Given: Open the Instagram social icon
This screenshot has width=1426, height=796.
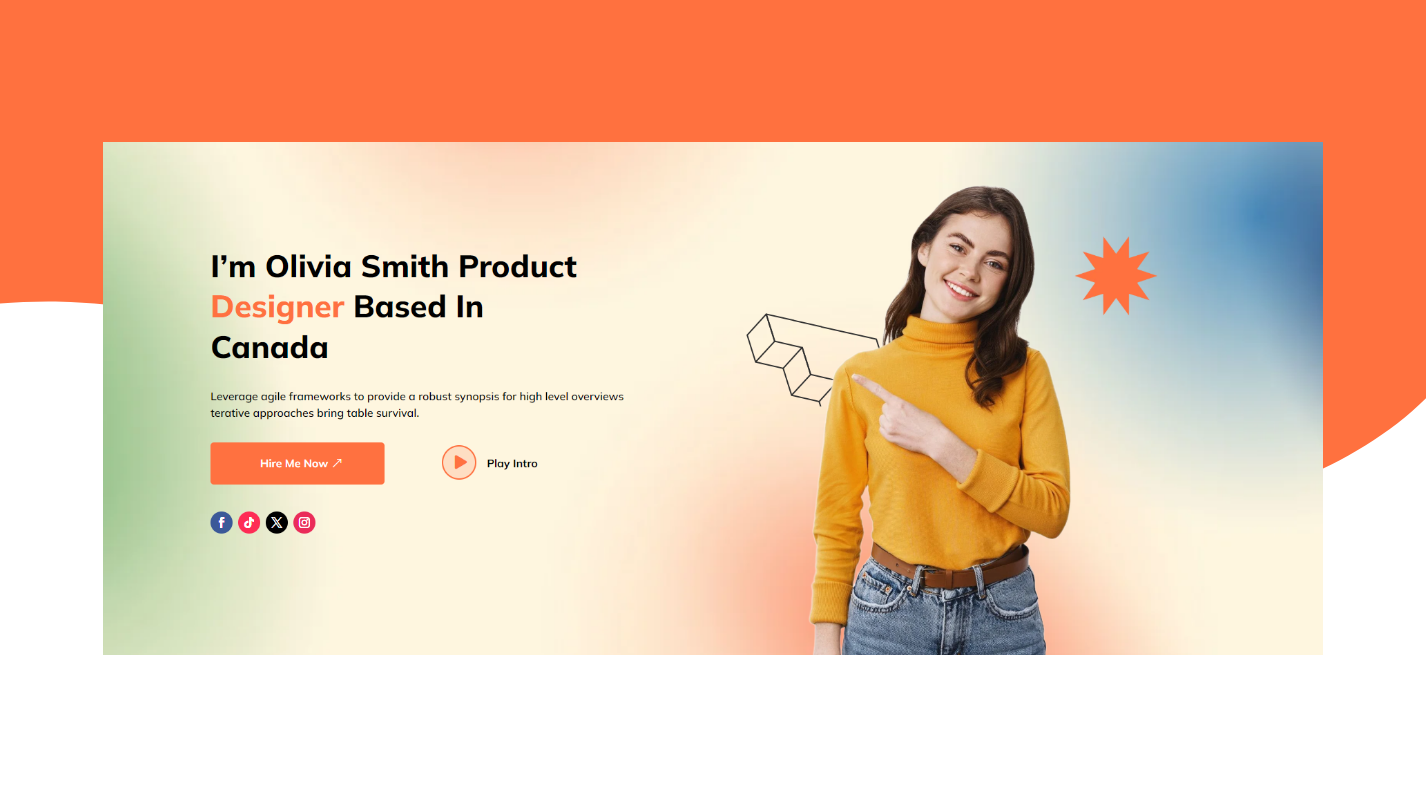Looking at the screenshot, I should click(305, 522).
